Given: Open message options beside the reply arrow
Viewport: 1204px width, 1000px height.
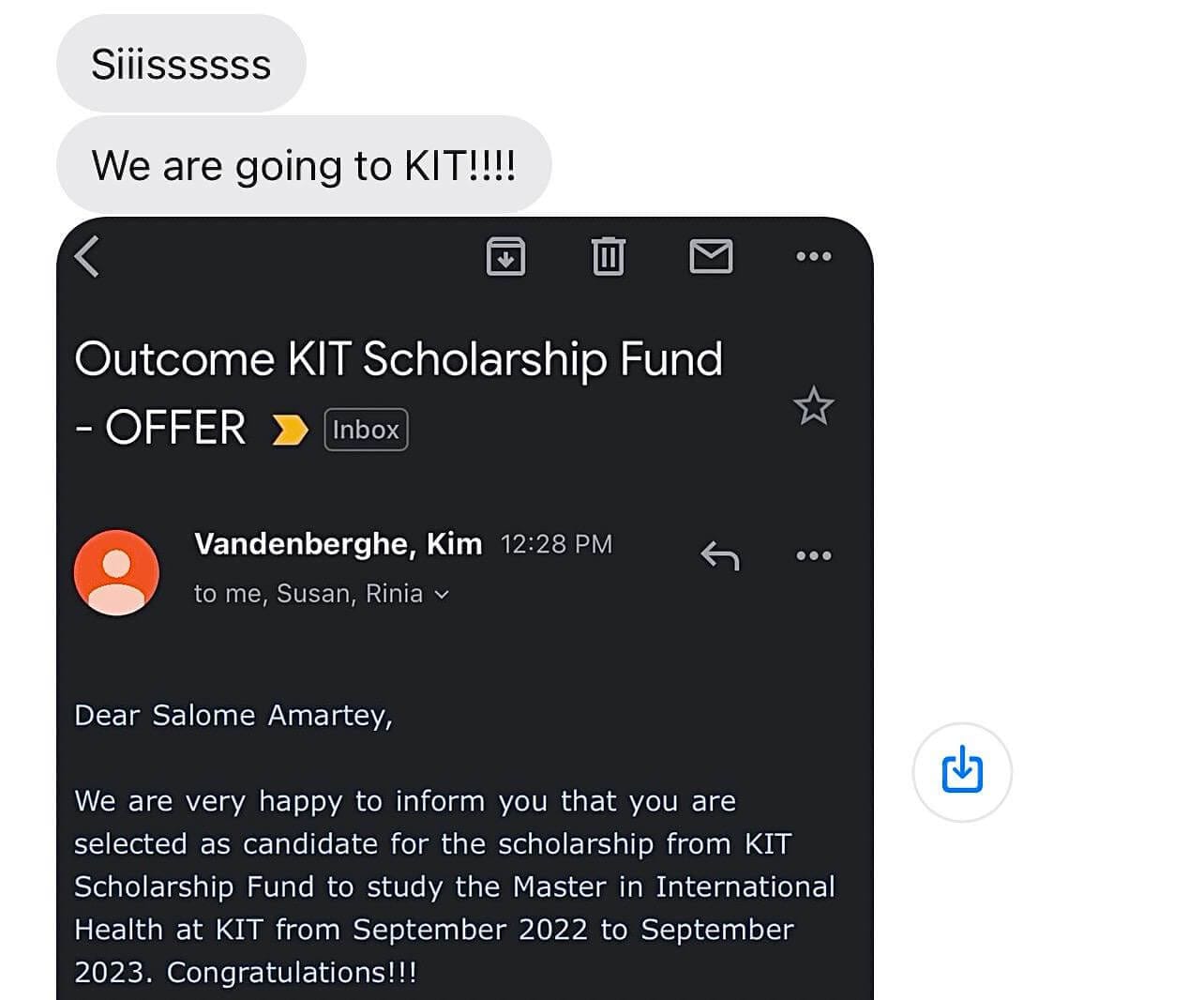Looking at the screenshot, I should coord(813,555).
